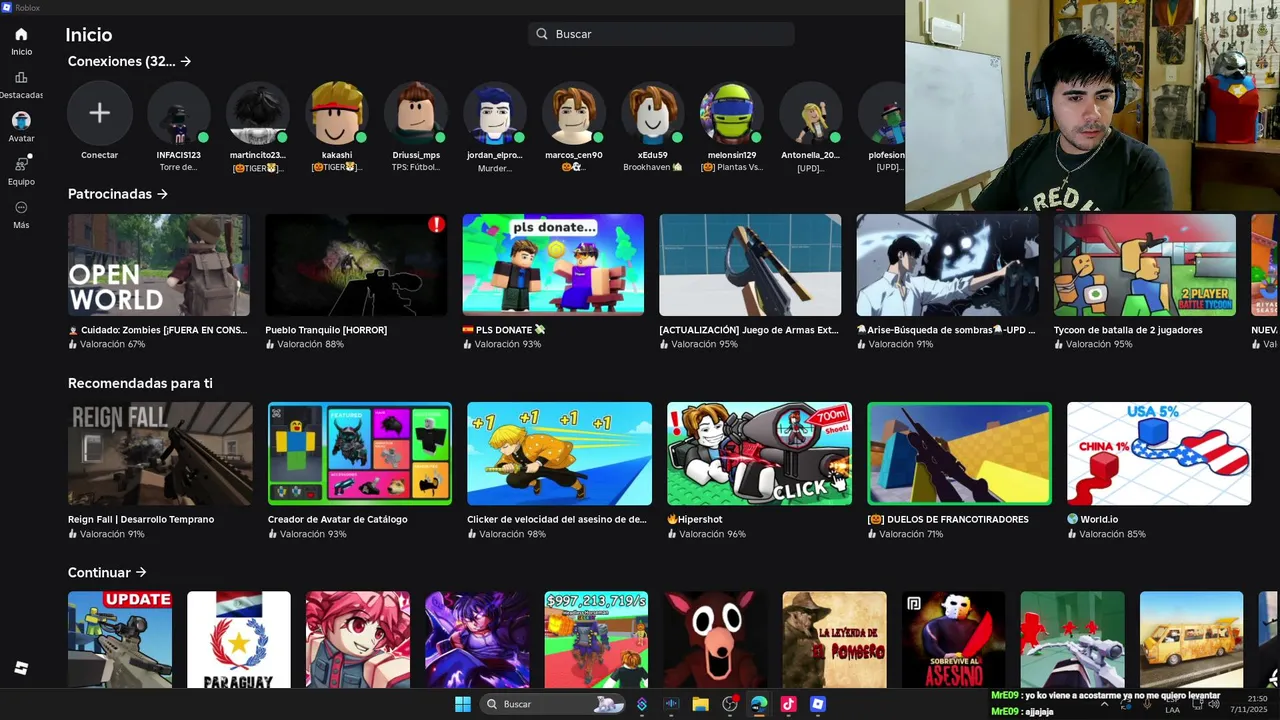Open Pueblo Tranquilo horror game thumbnail

(x=356, y=265)
